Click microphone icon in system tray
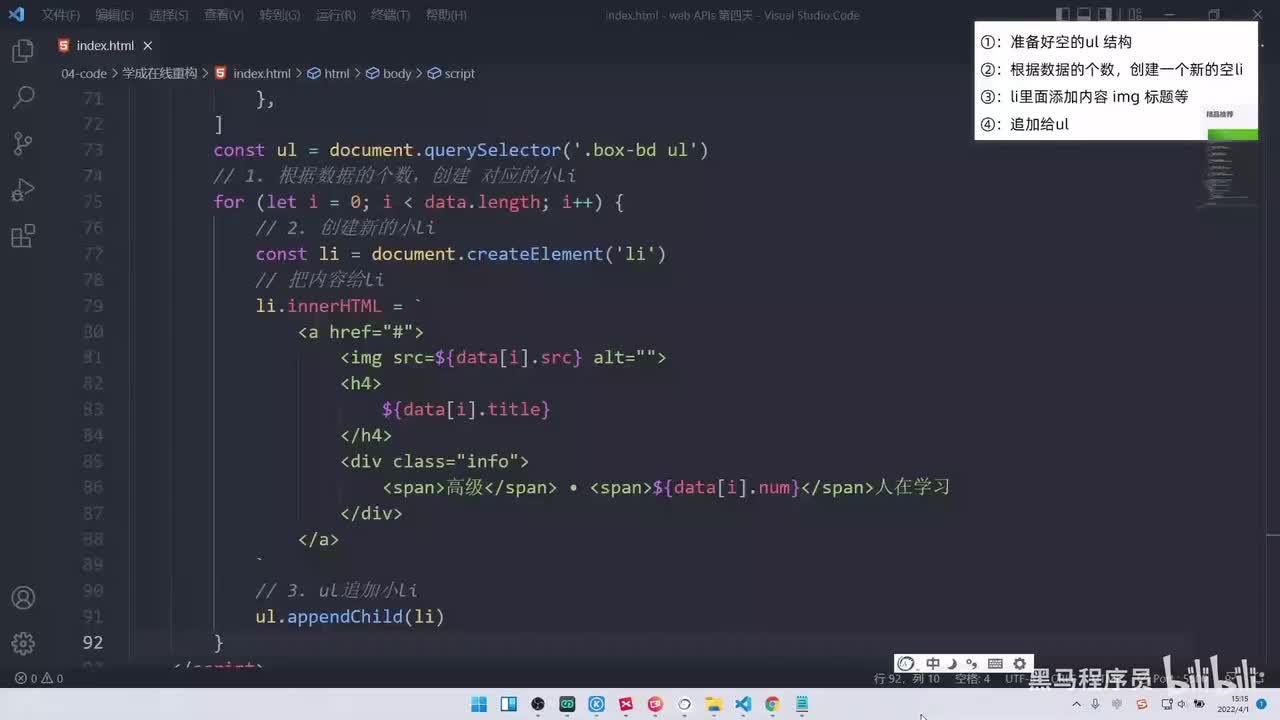The height and width of the screenshot is (720, 1280). [1096, 704]
